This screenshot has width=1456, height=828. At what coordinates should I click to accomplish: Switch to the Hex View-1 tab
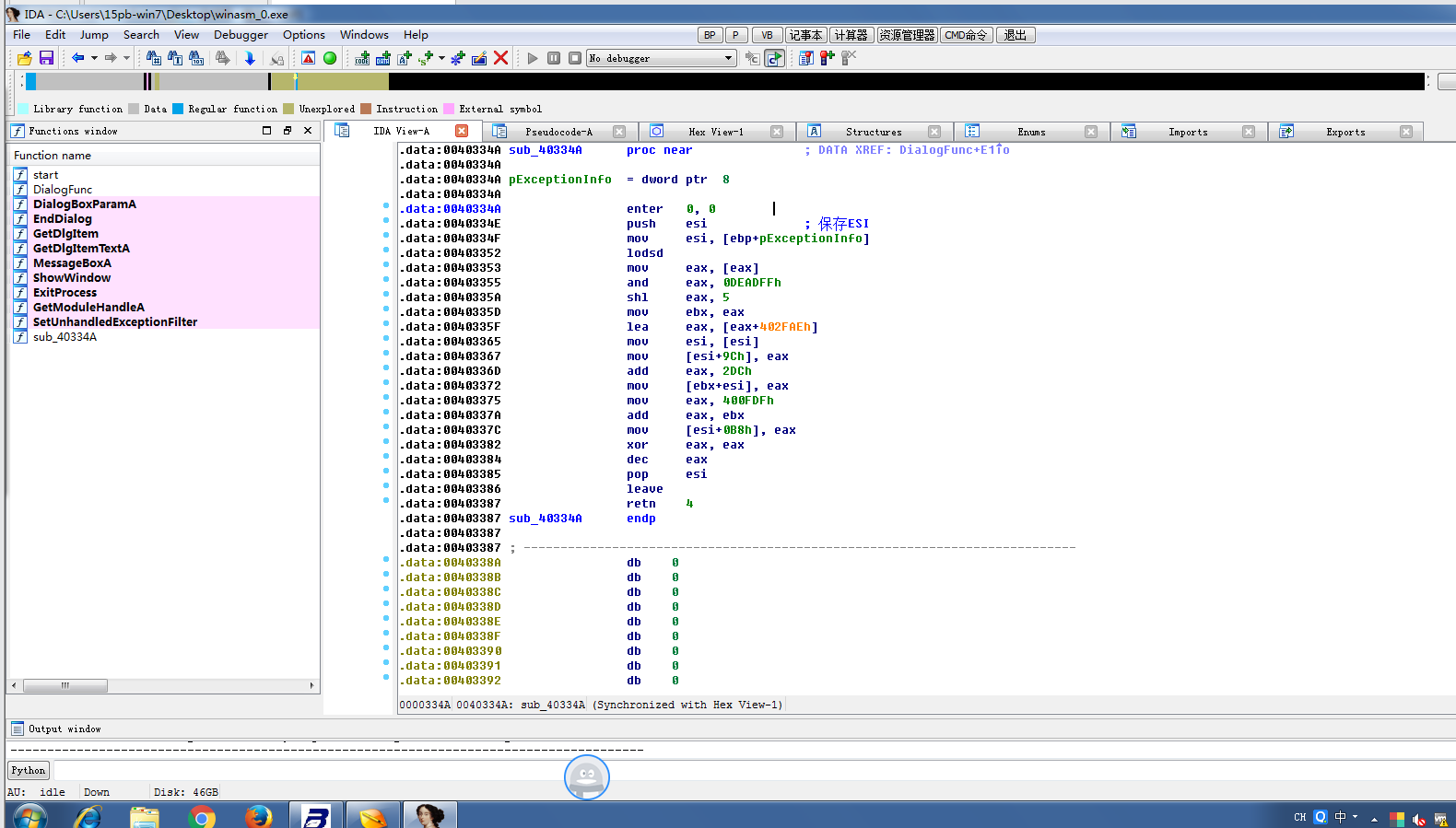[715, 132]
